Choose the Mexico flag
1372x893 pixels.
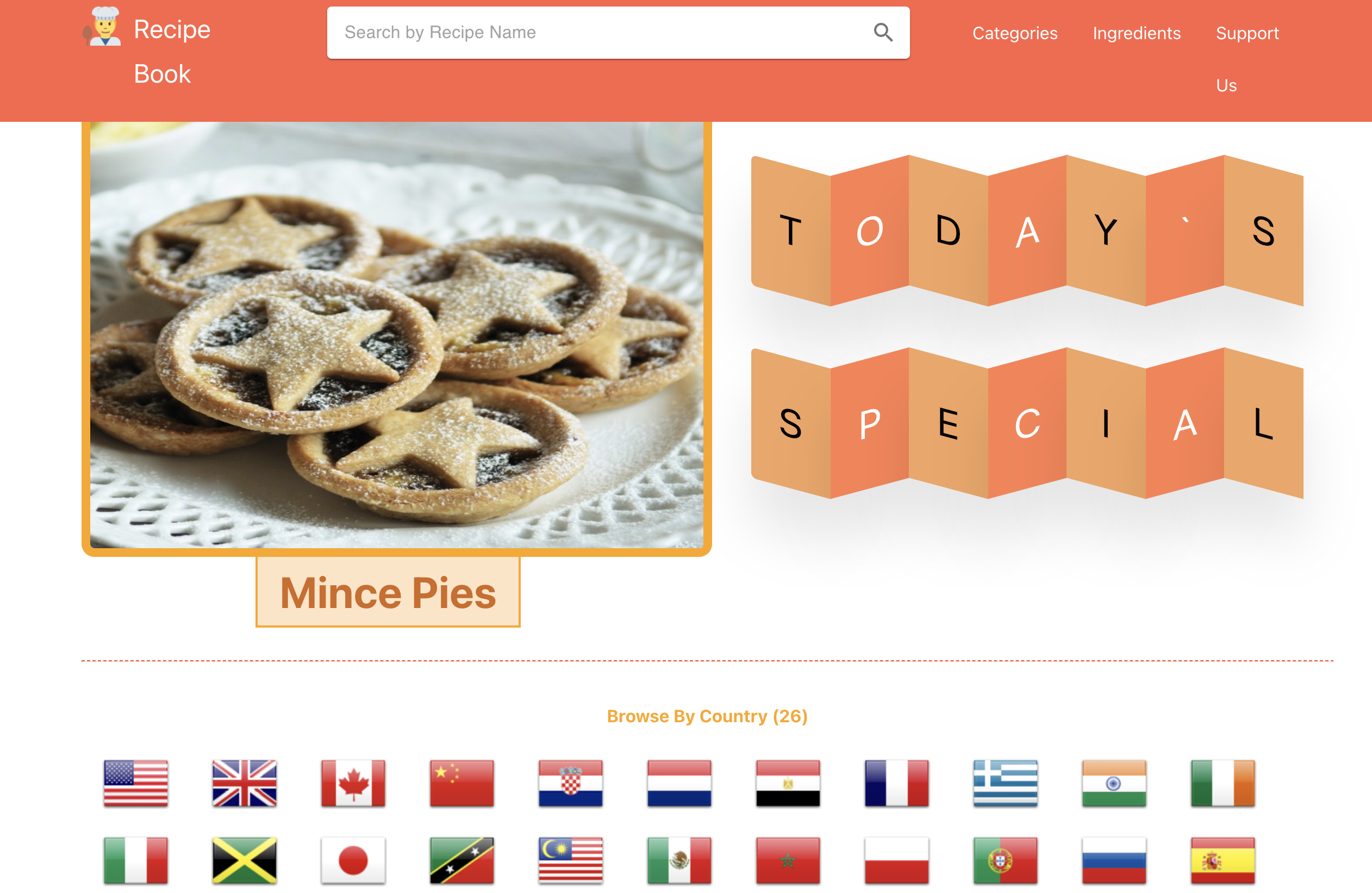(x=679, y=860)
